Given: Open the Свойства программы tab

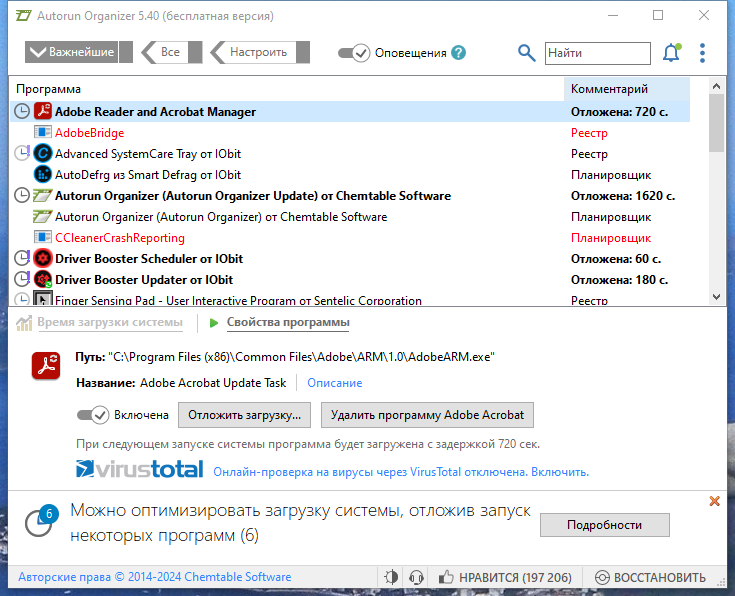Looking at the screenshot, I should click(288, 322).
